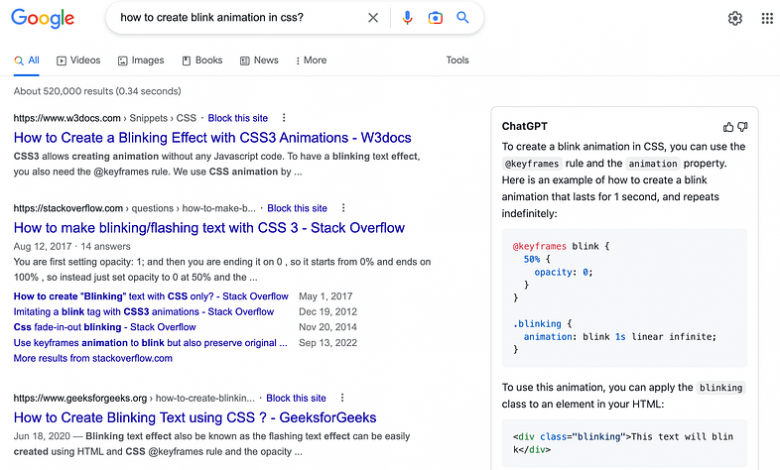
Task: Select the All tab
Action: [x=27, y=60]
